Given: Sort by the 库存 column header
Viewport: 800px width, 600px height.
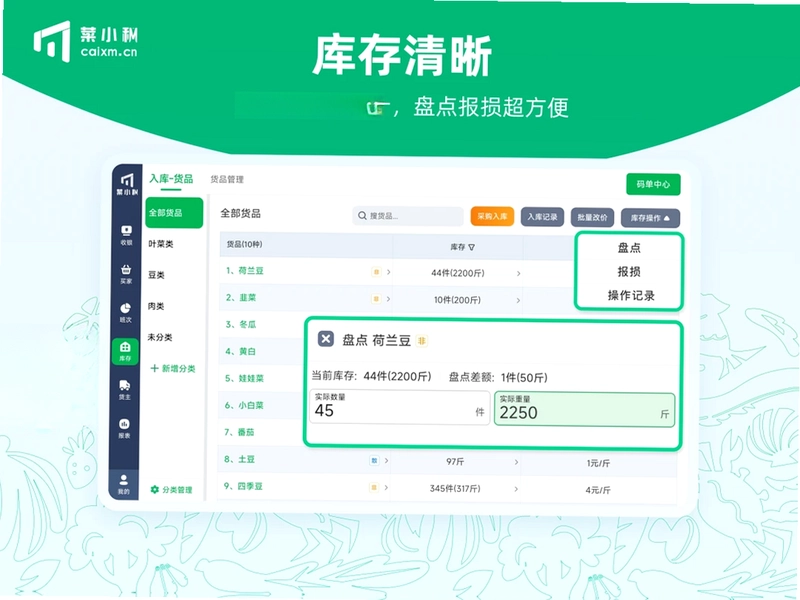Looking at the screenshot, I should (x=462, y=247).
